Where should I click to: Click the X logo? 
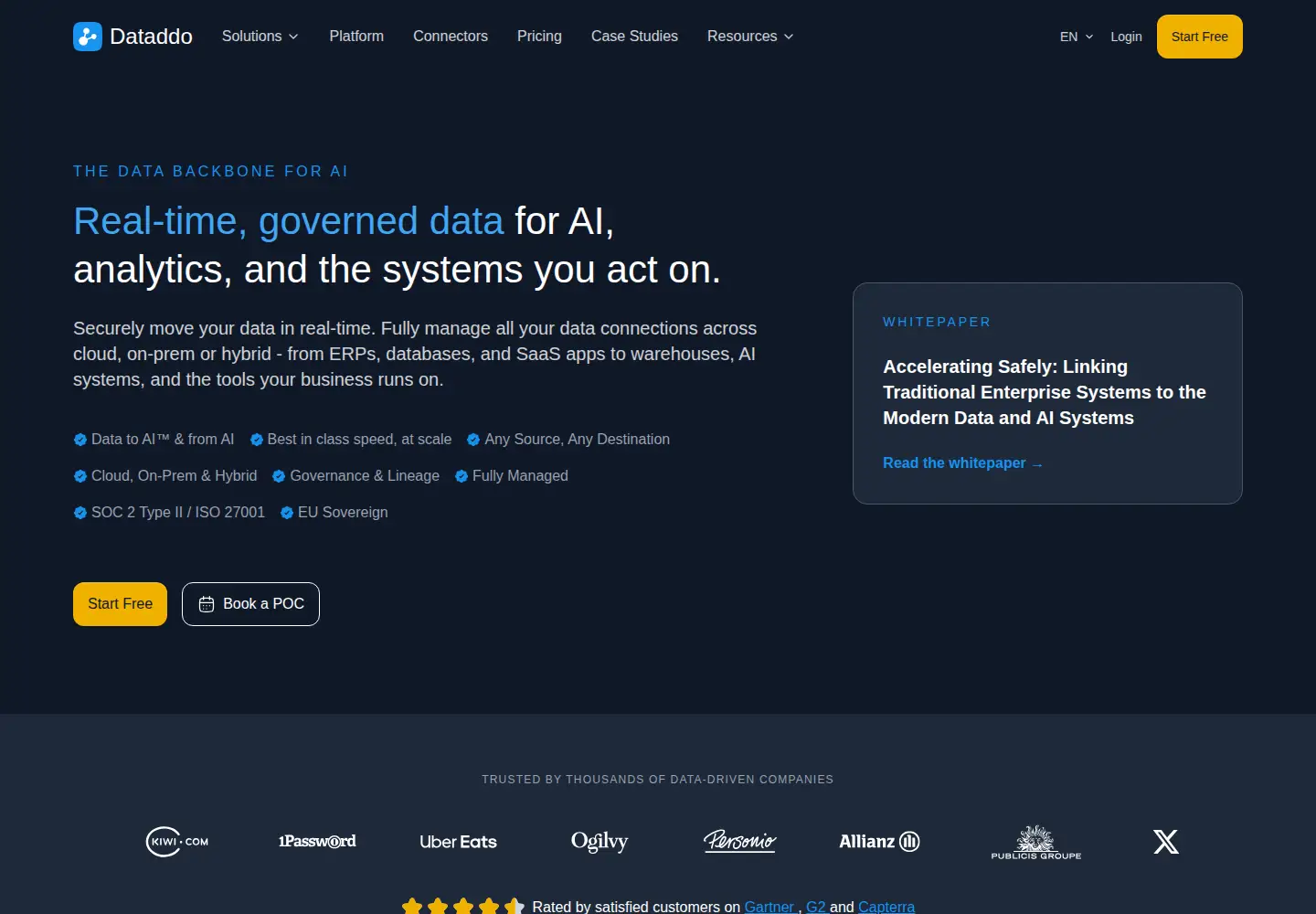coord(1166,842)
